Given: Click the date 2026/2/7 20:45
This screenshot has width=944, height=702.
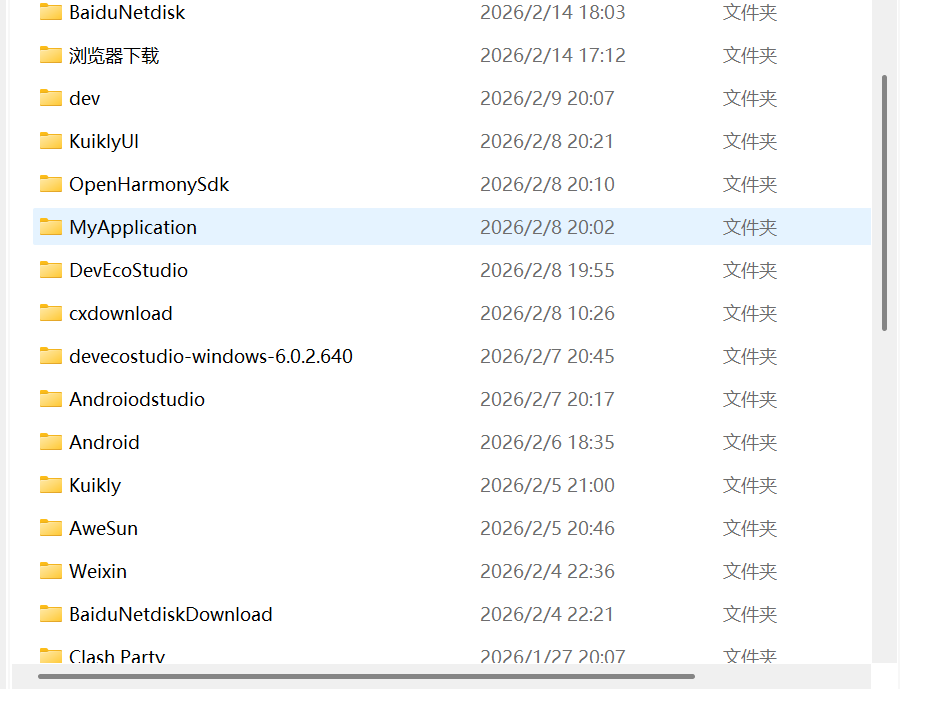Looking at the screenshot, I should 547,356.
